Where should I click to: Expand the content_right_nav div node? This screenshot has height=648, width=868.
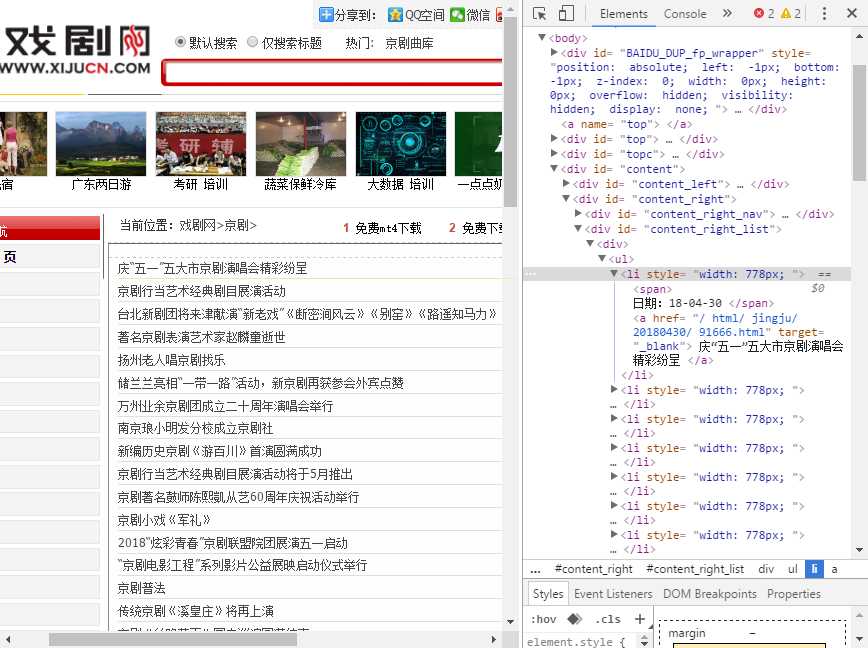pyautogui.click(x=578, y=212)
